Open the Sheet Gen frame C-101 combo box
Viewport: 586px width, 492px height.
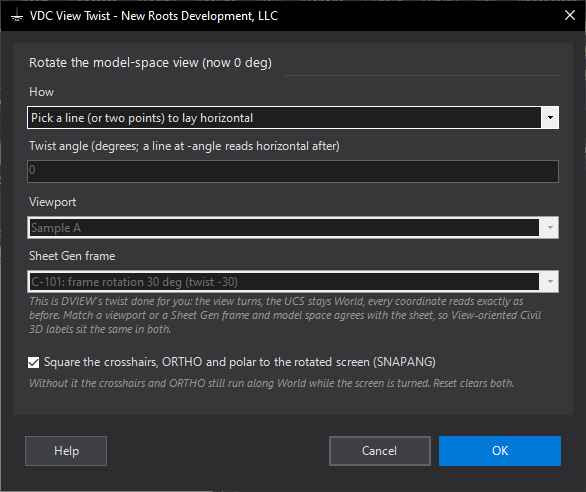click(293, 282)
